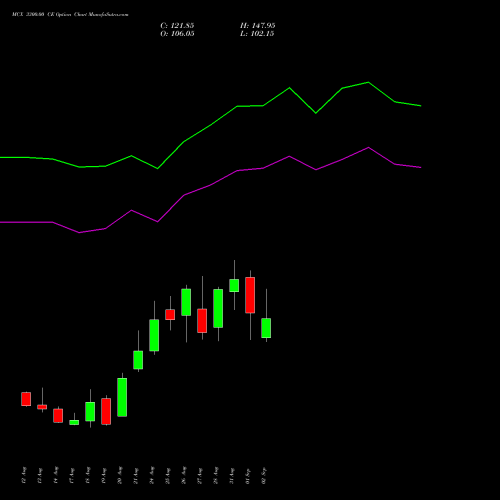Click the green upper band line

click(210, 125)
